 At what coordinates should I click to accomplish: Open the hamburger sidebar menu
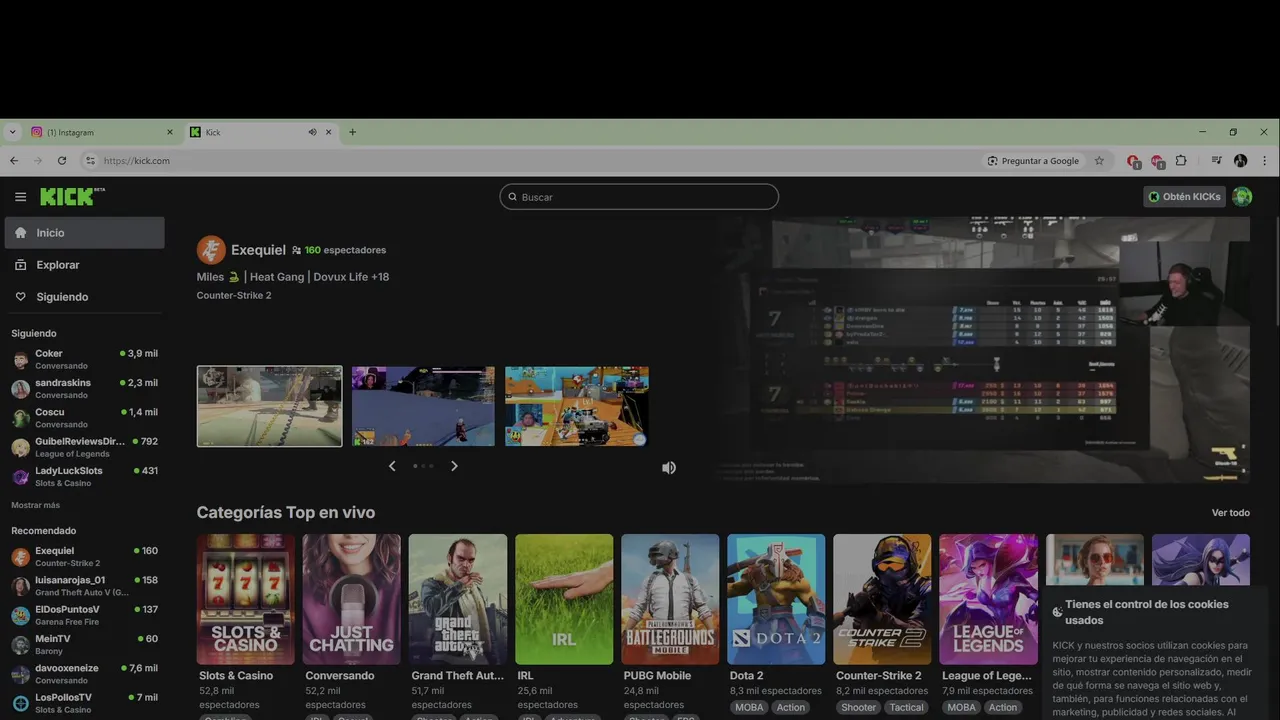pos(20,197)
